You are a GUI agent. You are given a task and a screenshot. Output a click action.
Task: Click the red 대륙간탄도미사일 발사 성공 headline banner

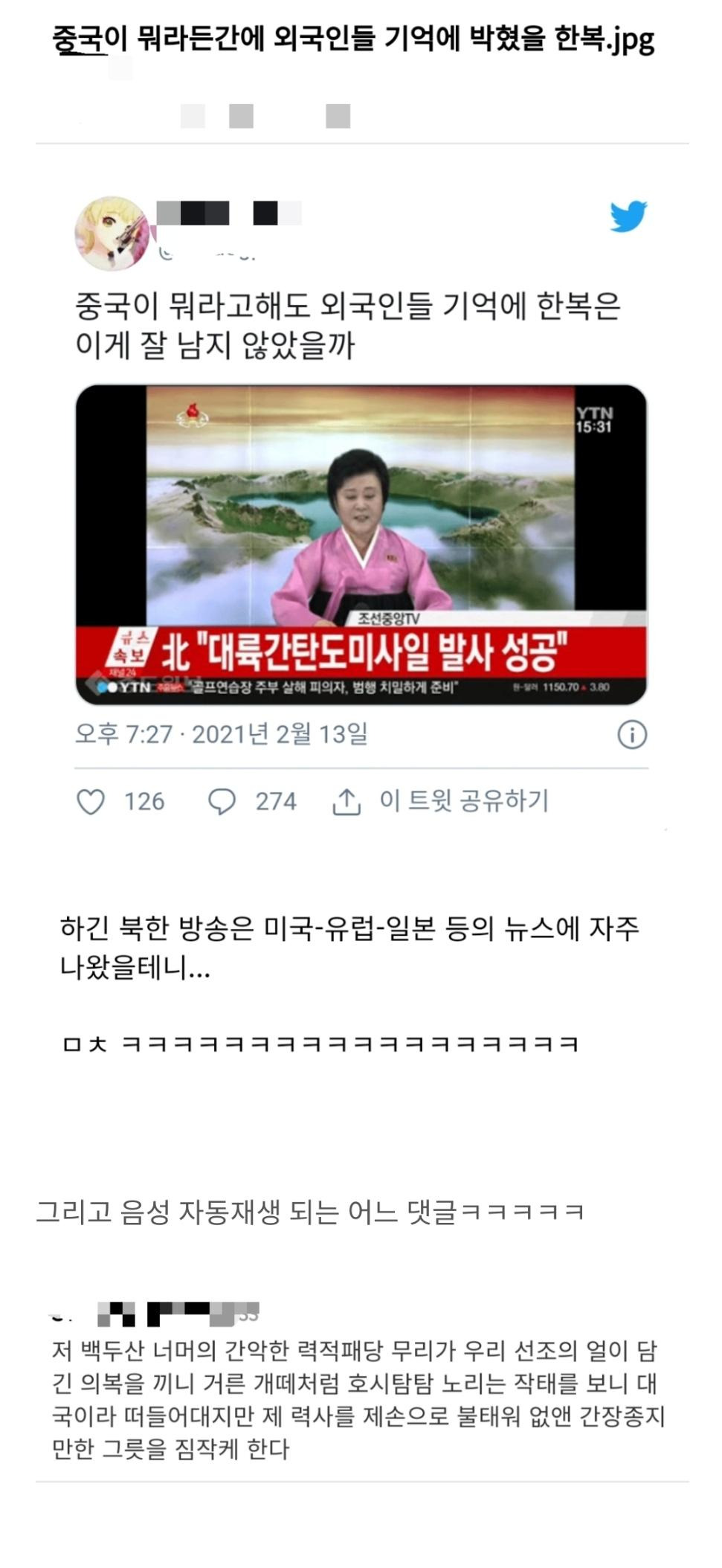click(361, 651)
